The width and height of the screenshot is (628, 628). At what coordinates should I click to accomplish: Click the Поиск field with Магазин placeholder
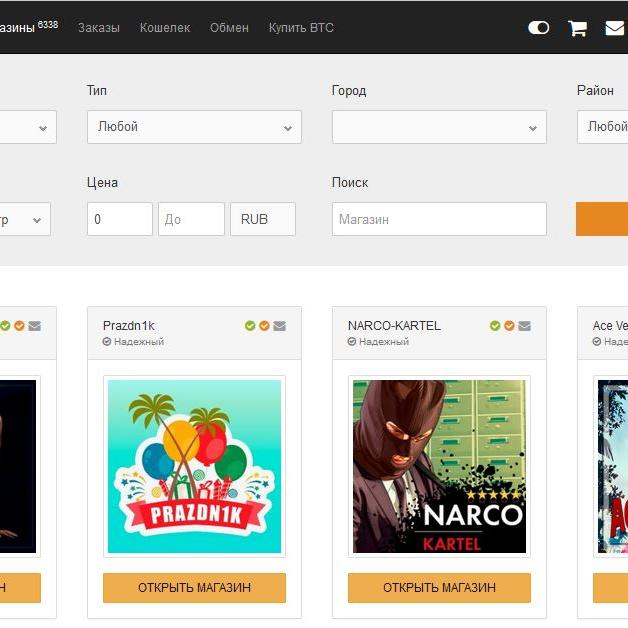pos(439,219)
